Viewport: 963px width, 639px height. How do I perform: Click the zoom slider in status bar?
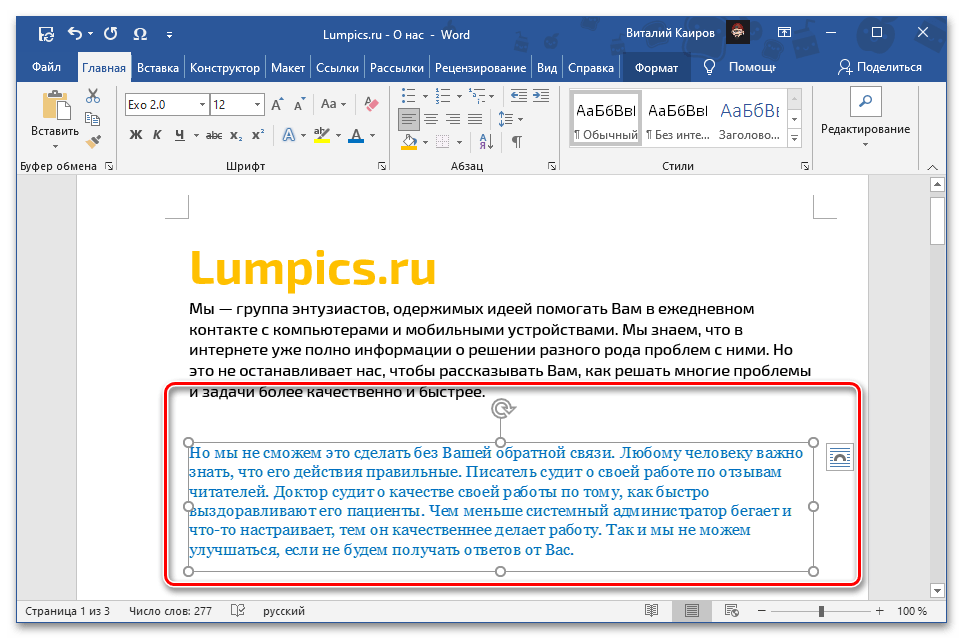point(821,611)
